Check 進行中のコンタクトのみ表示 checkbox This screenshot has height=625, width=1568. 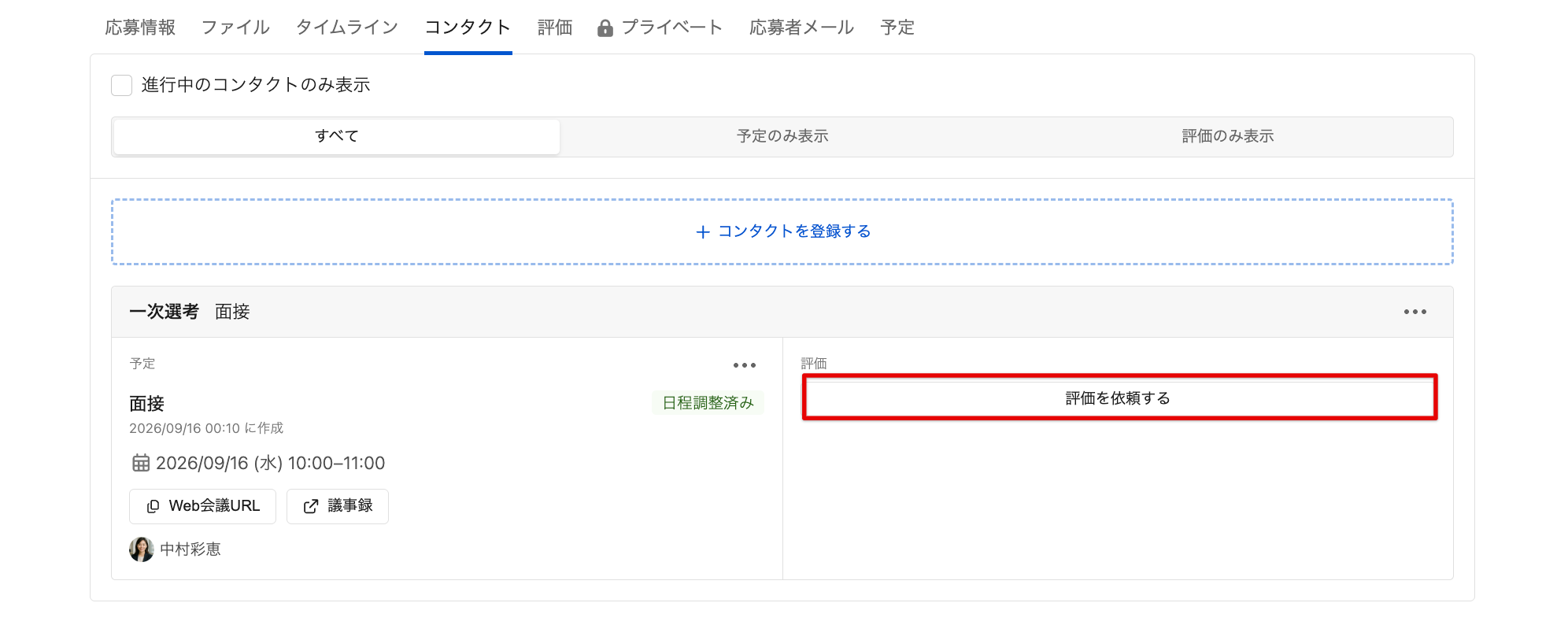pos(121,85)
